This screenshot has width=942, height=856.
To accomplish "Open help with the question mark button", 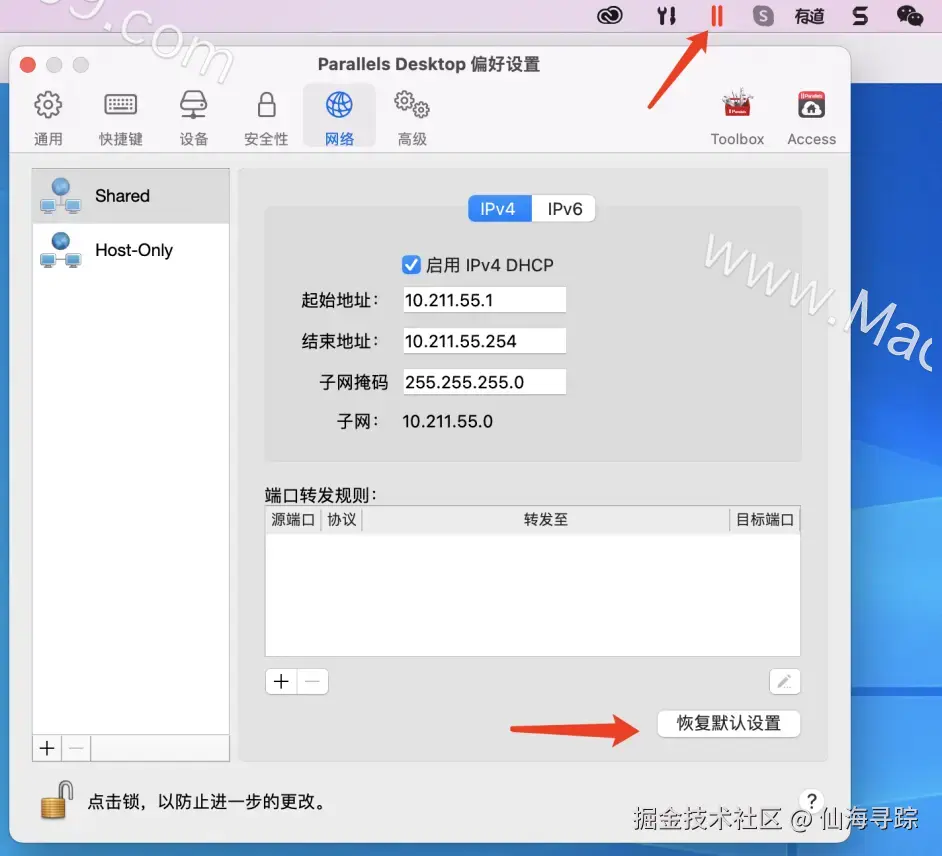I will coord(812,801).
